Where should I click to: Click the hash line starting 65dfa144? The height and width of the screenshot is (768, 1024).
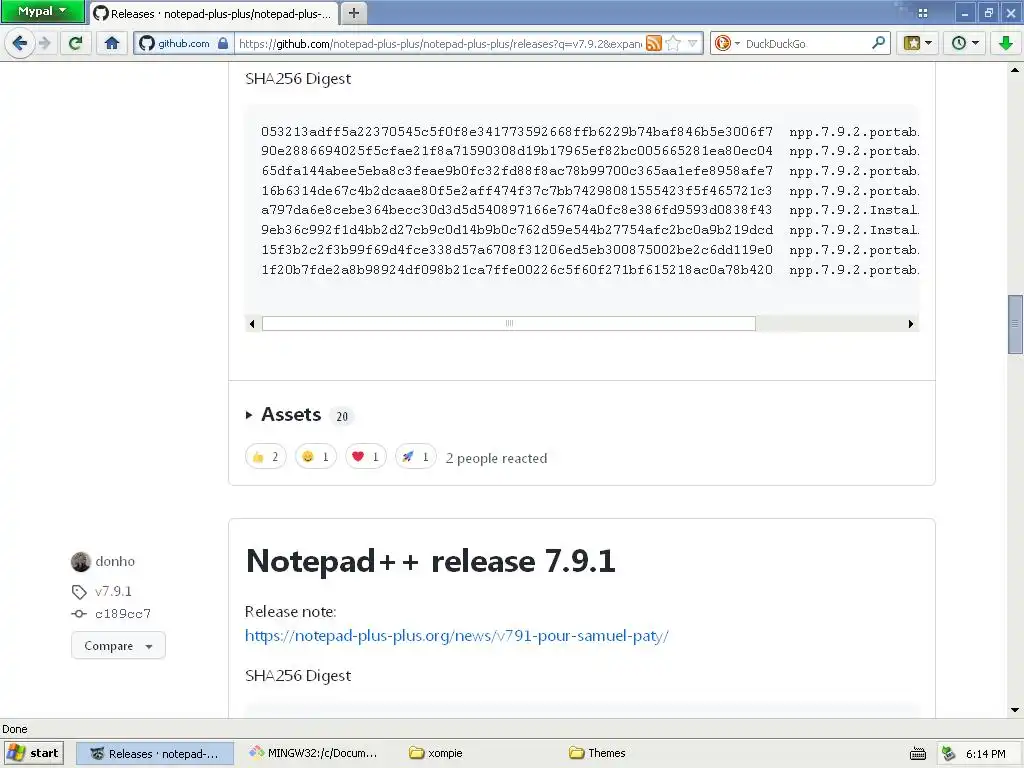(517, 171)
